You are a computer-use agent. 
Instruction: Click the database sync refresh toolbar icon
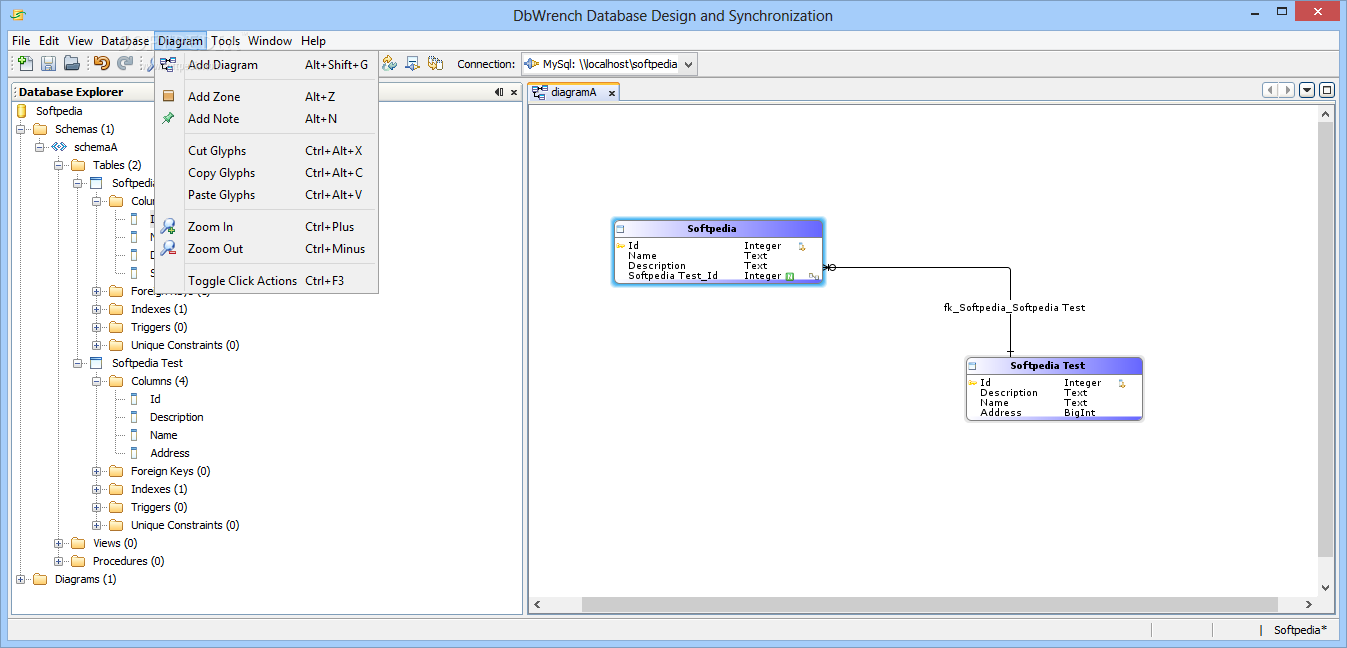tap(389, 63)
